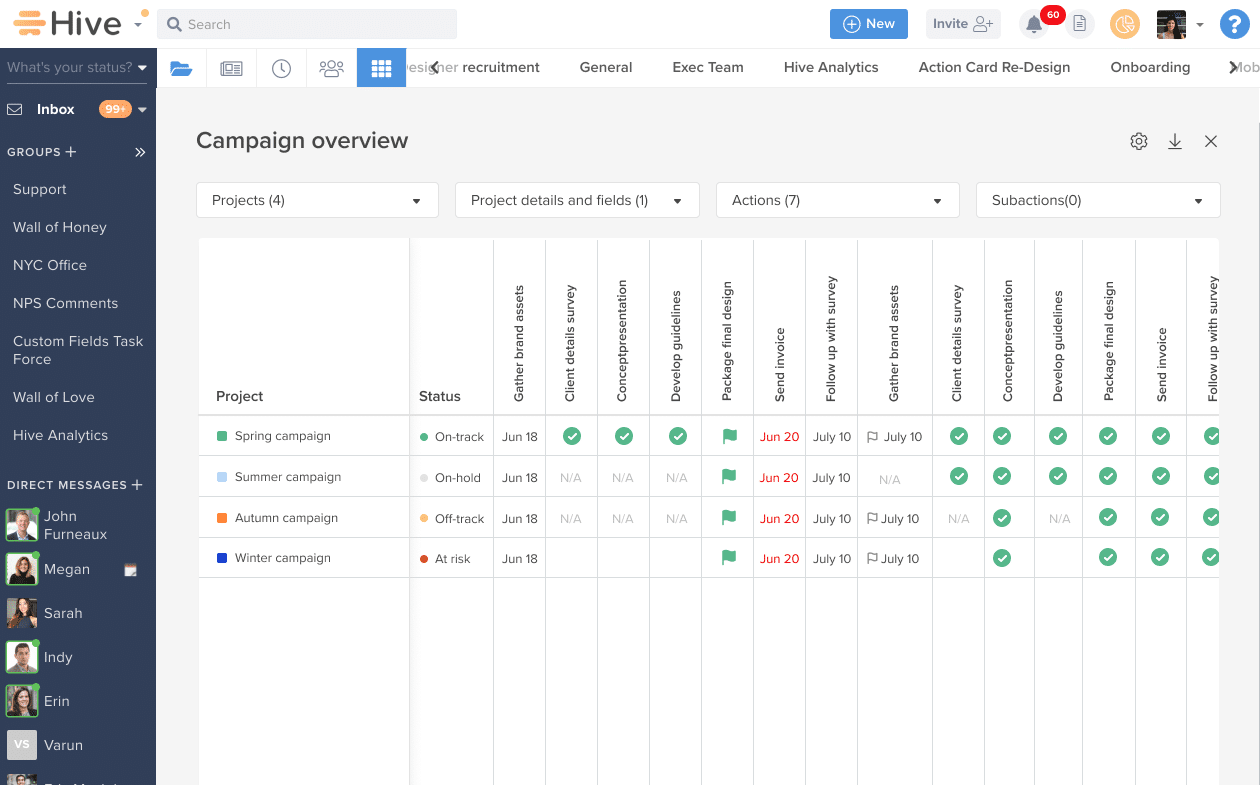Switch to the General tab
Viewport: 1260px width, 785px height.
click(606, 68)
